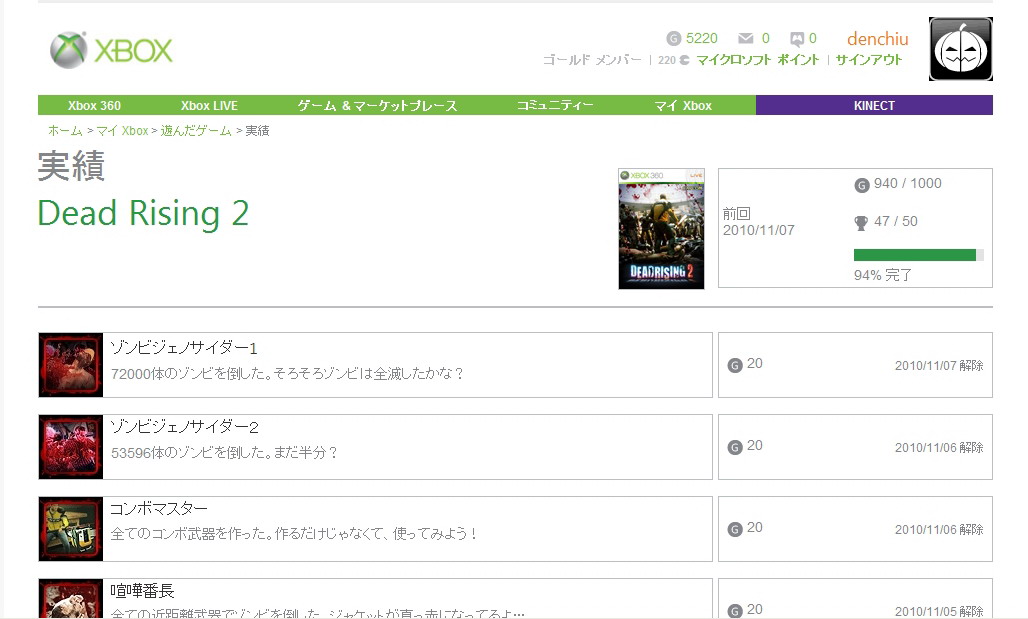The width and height of the screenshot is (1028, 619).
Task: Click the ゾンビジェノサイダー2 achievement tile image
Action: [x=71, y=447]
